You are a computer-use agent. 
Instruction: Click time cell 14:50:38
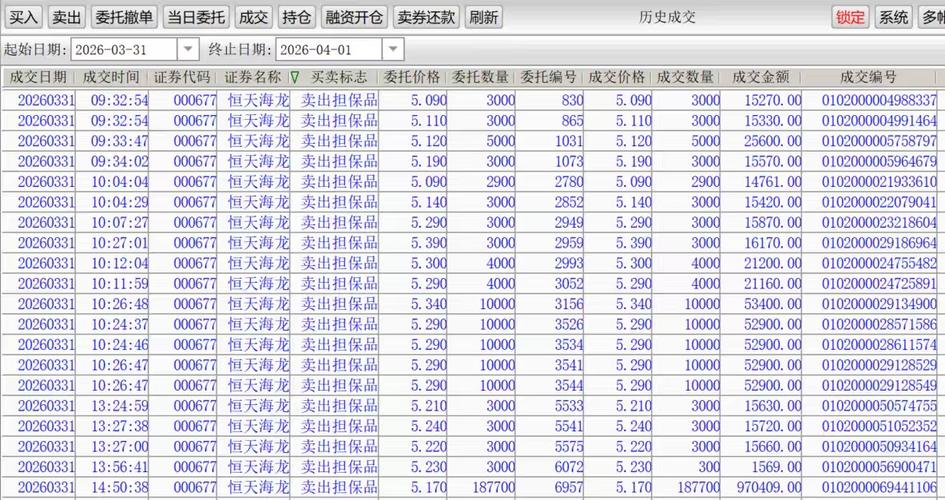pyautogui.click(x=119, y=487)
